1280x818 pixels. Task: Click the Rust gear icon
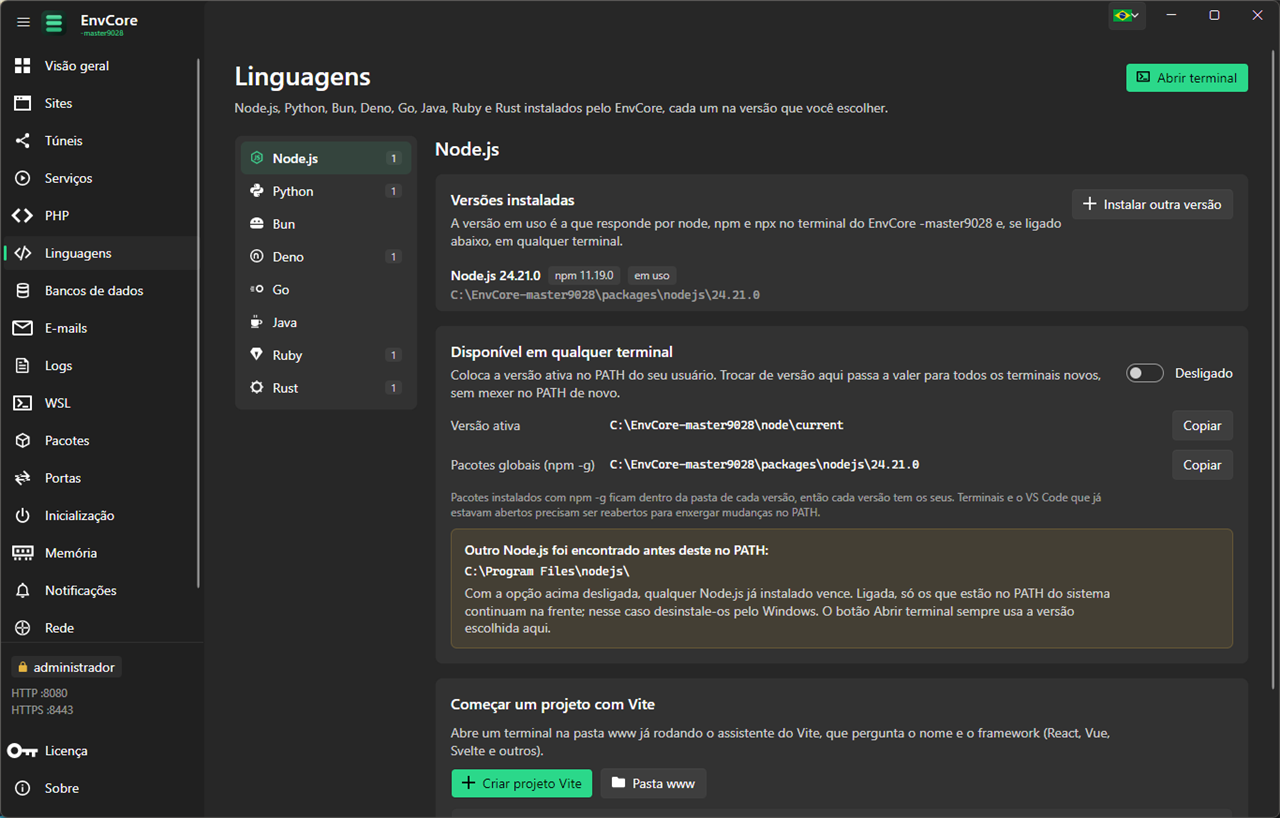(x=257, y=388)
